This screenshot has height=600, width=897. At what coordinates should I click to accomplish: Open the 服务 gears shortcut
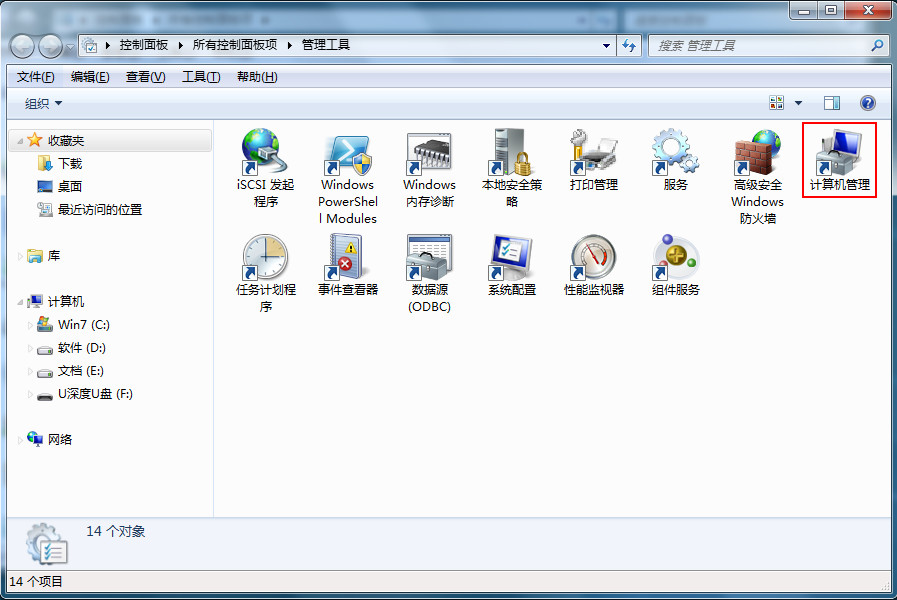675,160
